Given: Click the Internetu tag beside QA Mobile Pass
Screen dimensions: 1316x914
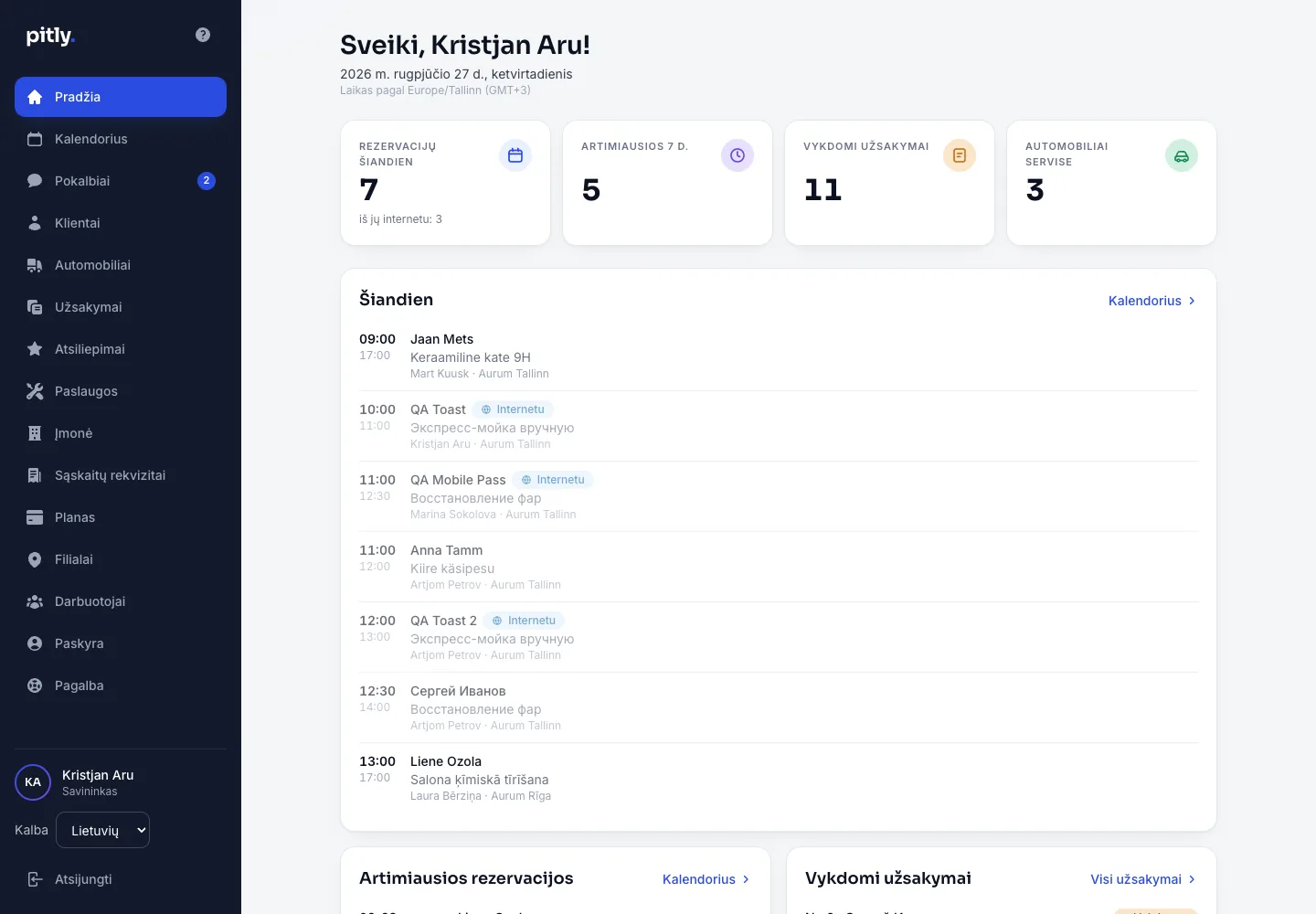Looking at the screenshot, I should pyautogui.click(x=553, y=480).
